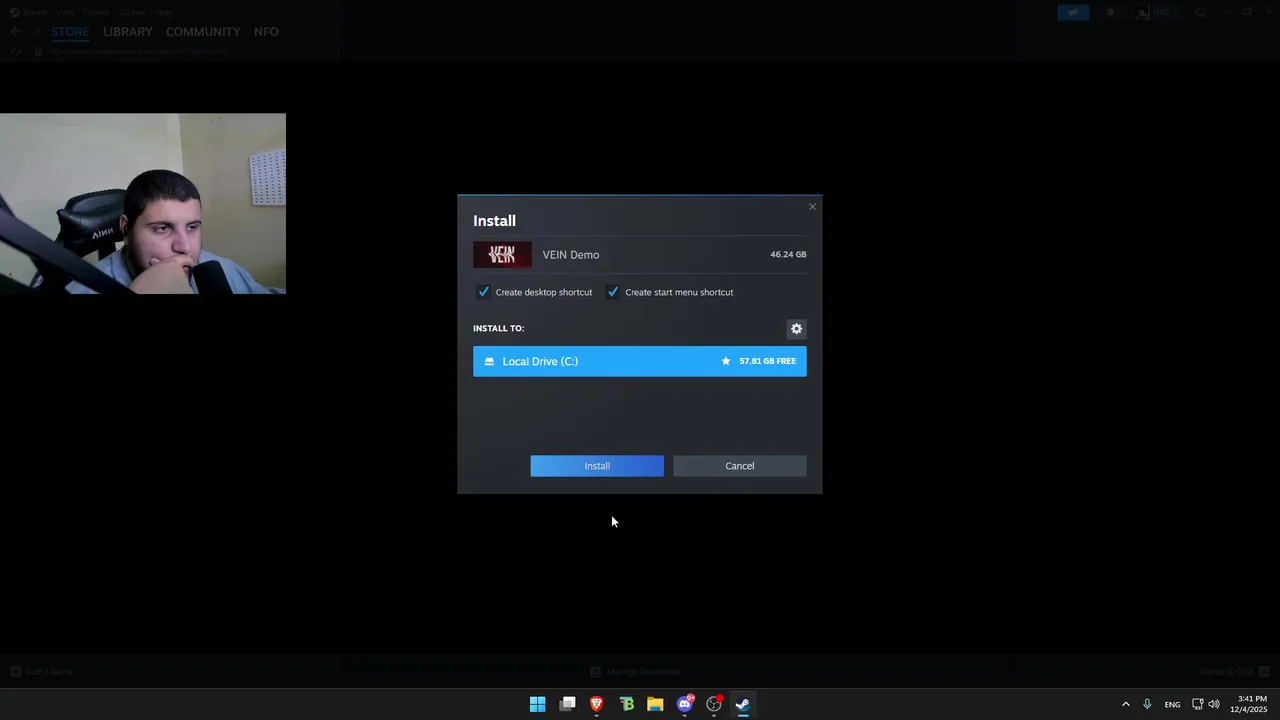The height and width of the screenshot is (720, 1280).
Task: Click the default-drive star icon
Action: point(726,361)
